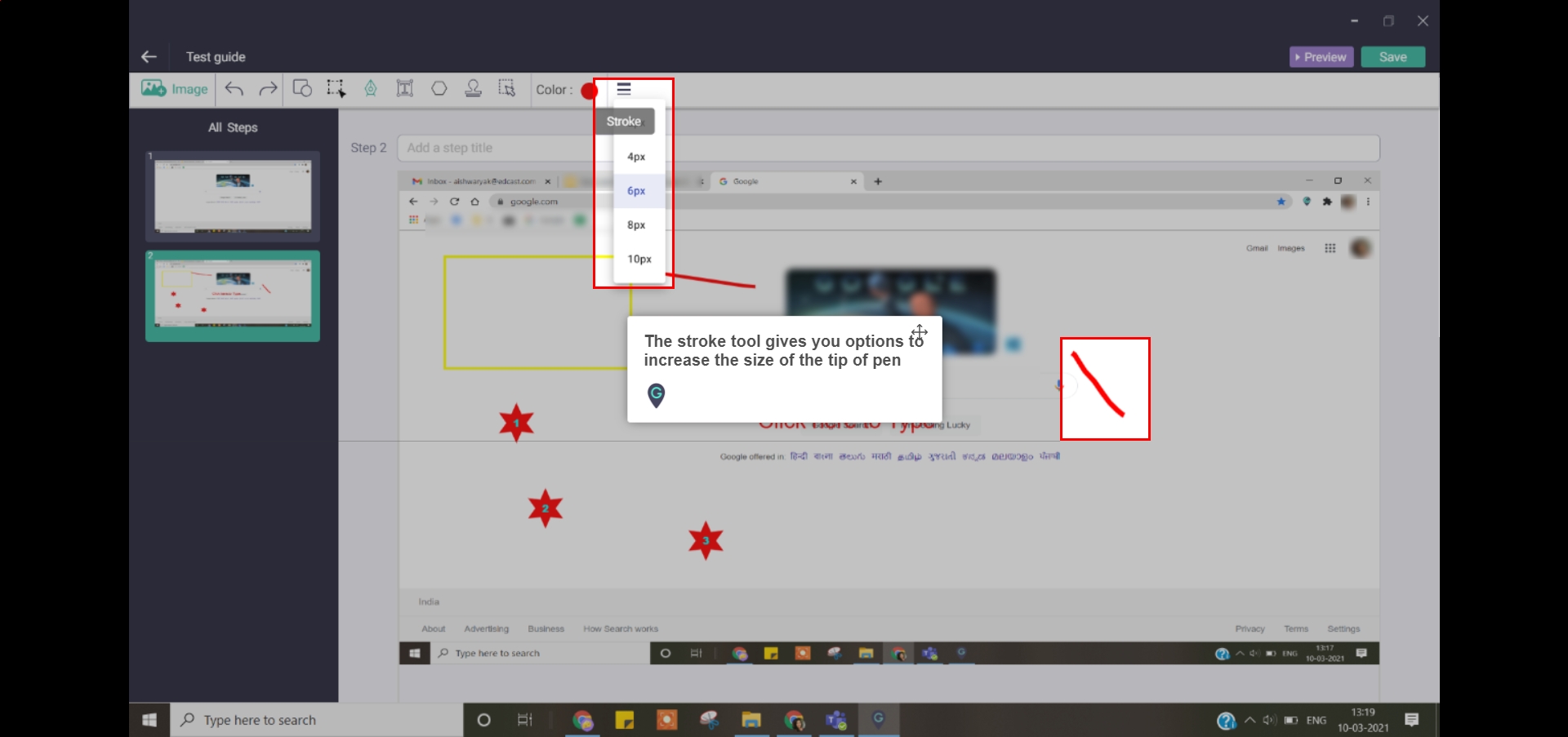Click the 'Add a step title' field
The height and width of the screenshot is (737, 1568).
tap(888, 148)
